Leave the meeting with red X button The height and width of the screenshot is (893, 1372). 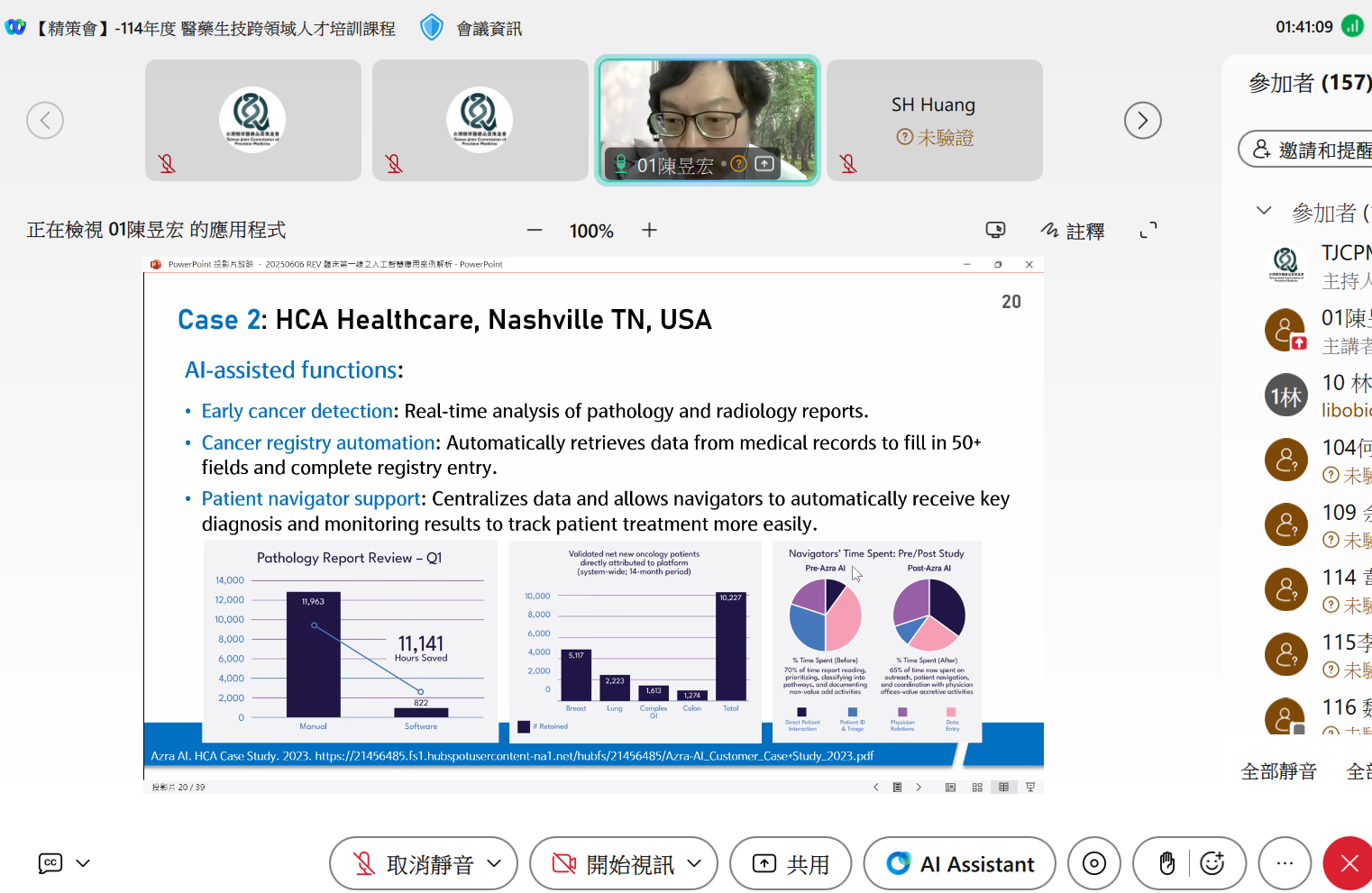pos(1349,863)
